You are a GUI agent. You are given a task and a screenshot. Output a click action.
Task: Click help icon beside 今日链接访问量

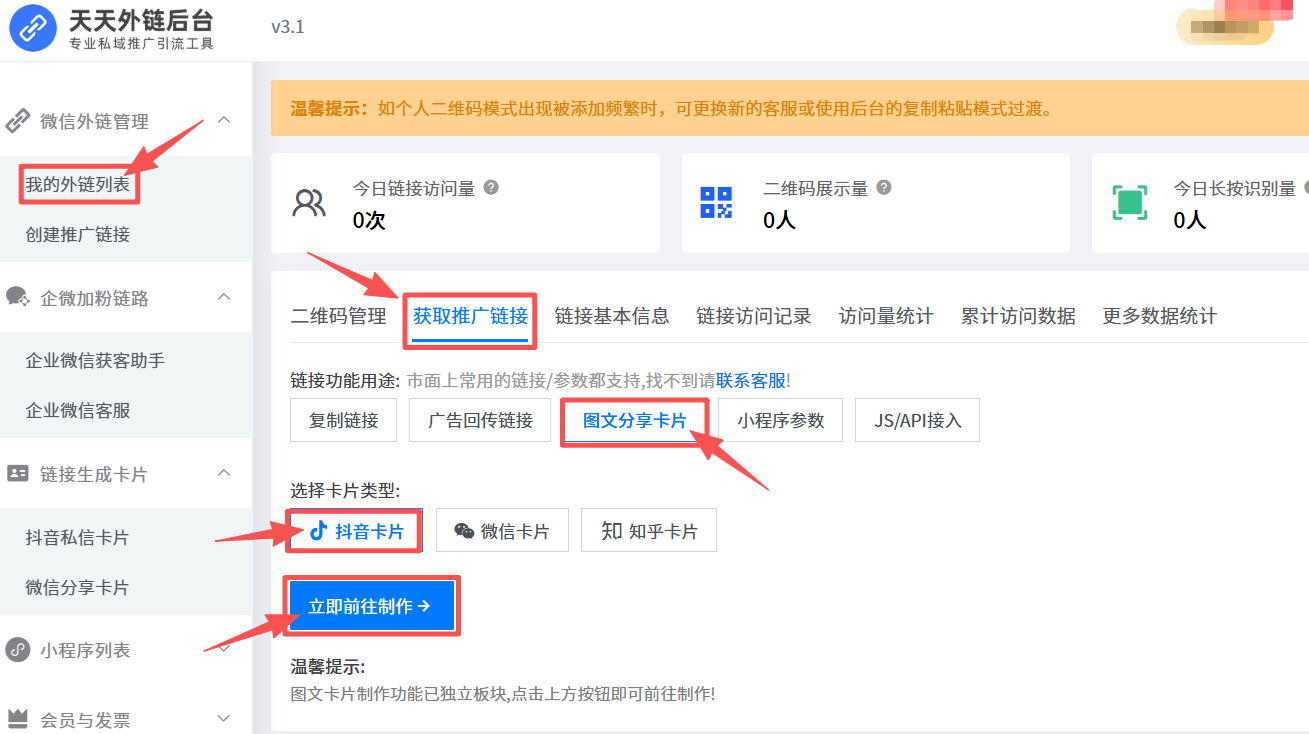coord(491,187)
